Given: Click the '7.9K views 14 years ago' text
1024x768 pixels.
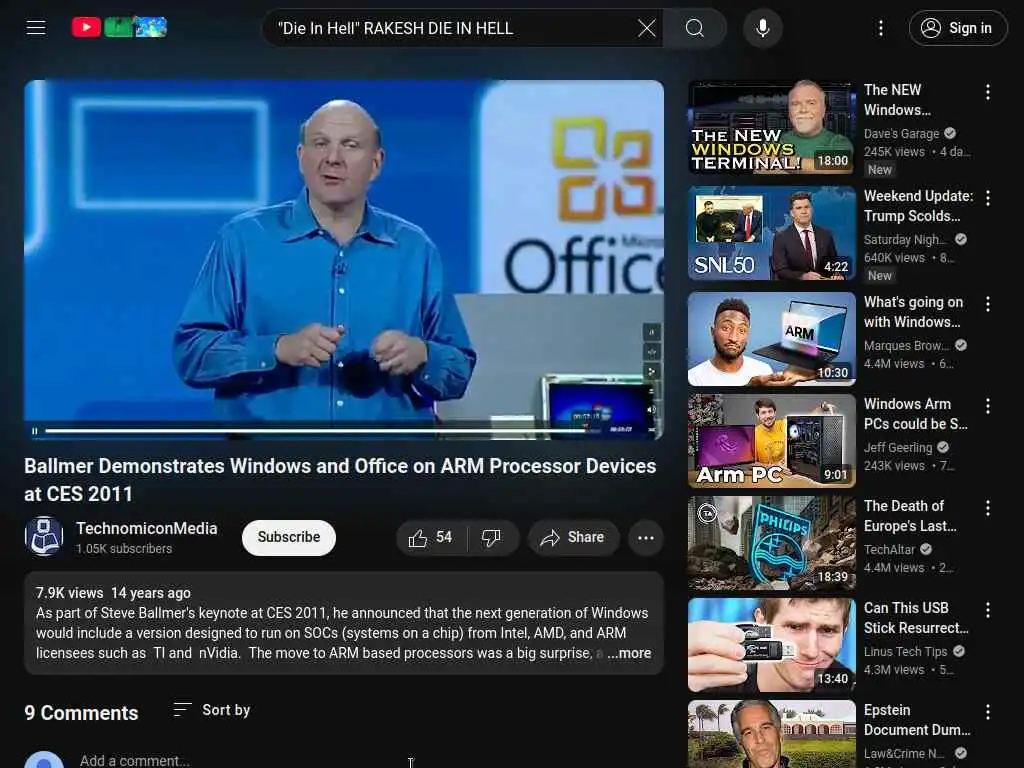Looking at the screenshot, I should coord(113,593).
